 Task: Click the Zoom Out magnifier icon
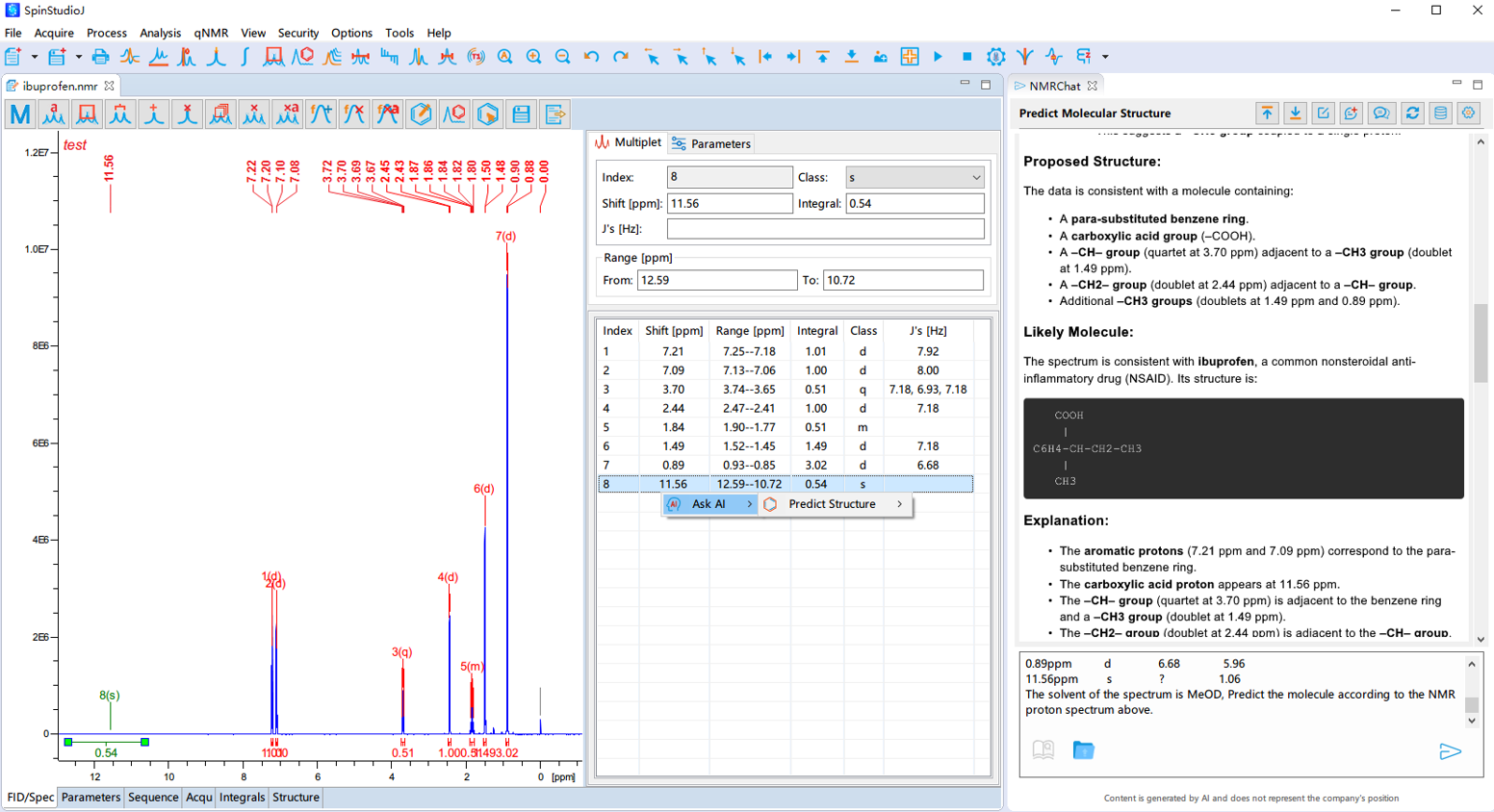coord(562,57)
